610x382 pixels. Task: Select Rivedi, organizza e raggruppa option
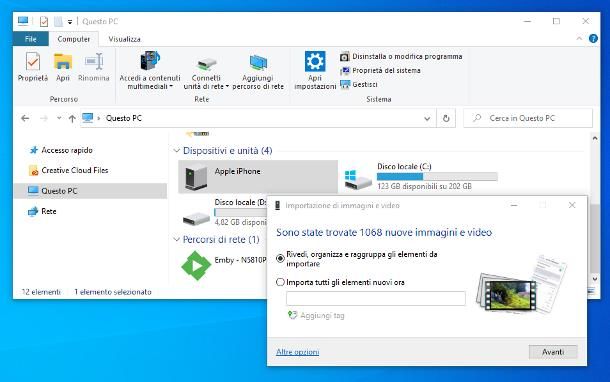point(280,259)
